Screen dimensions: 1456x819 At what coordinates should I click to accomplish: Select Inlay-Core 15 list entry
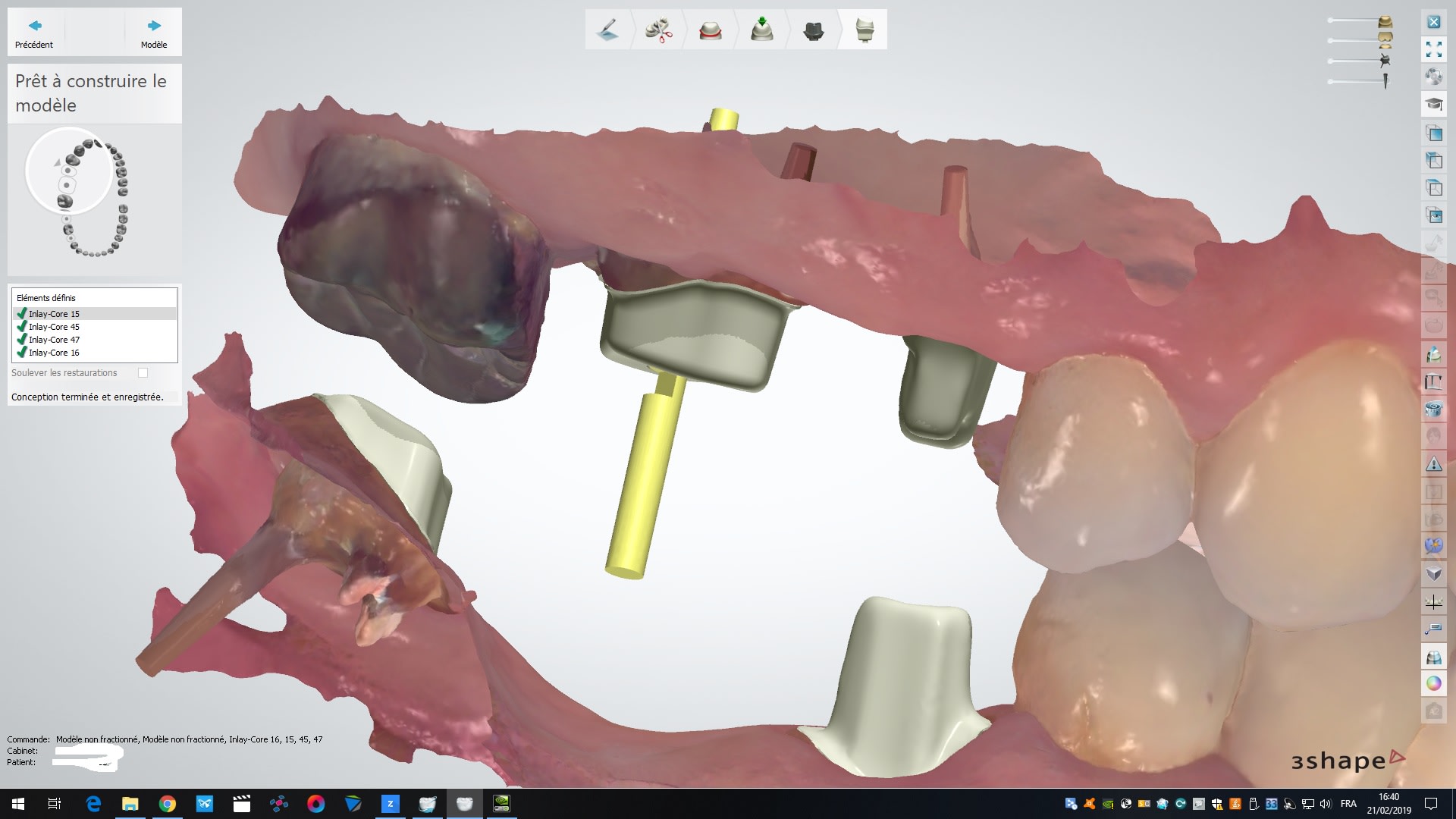click(x=54, y=314)
